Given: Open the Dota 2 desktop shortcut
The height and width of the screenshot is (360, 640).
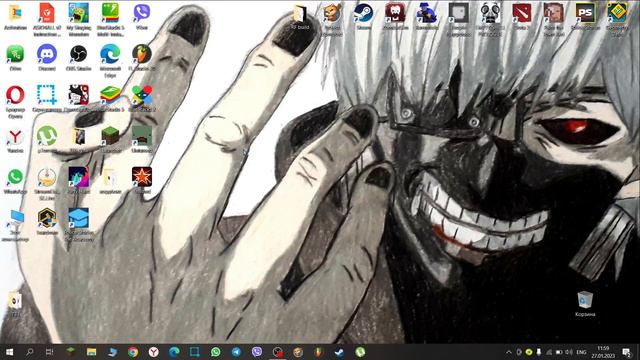Looking at the screenshot, I should tap(522, 13).
